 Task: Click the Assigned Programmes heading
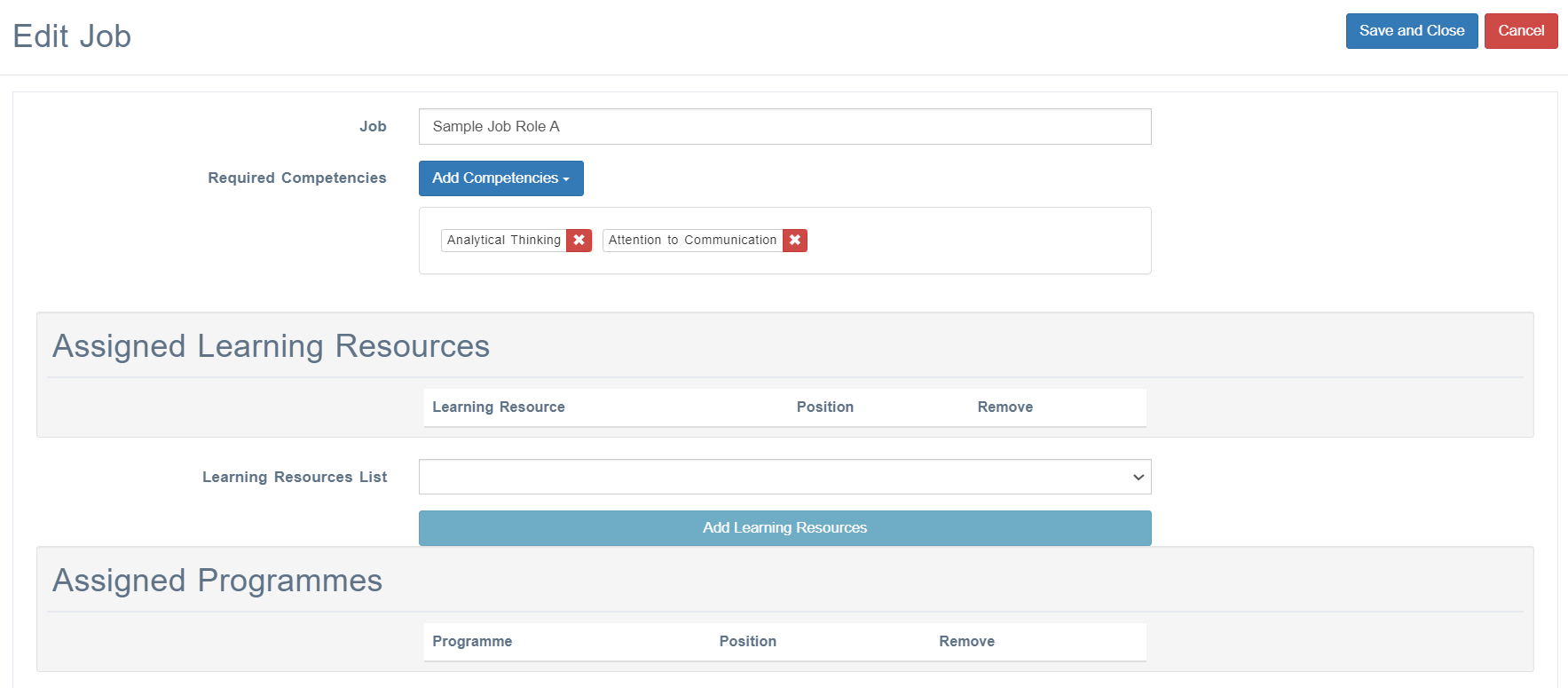point(217,581)
